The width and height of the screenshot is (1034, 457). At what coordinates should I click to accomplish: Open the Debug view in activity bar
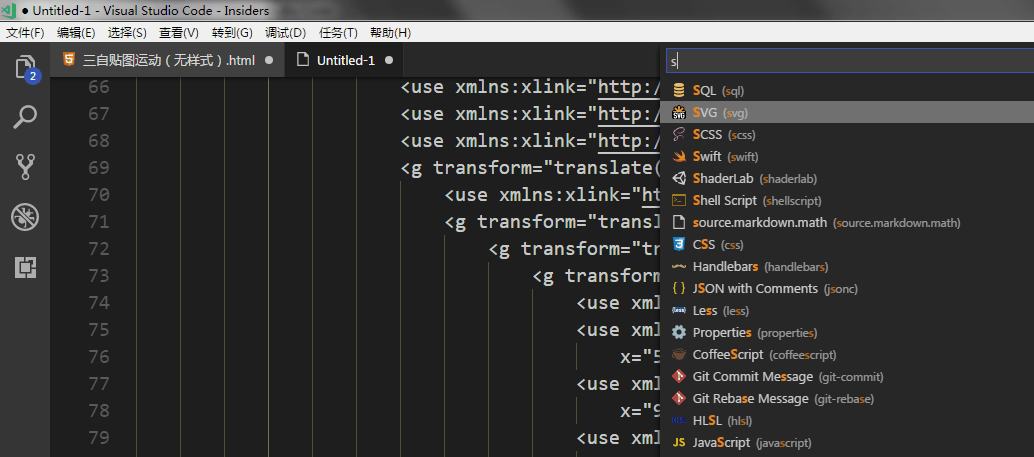25,217
